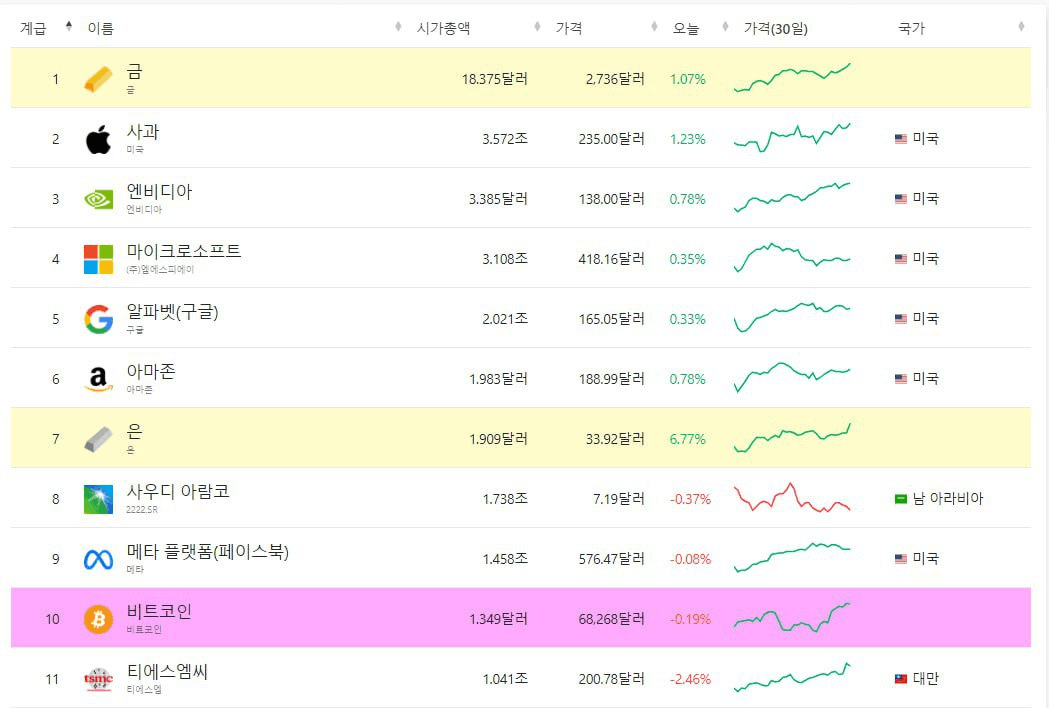This screenshot has height=708, width=1049.
Task: Click market cap value 3.572조
Action: (x=505, y=139)
